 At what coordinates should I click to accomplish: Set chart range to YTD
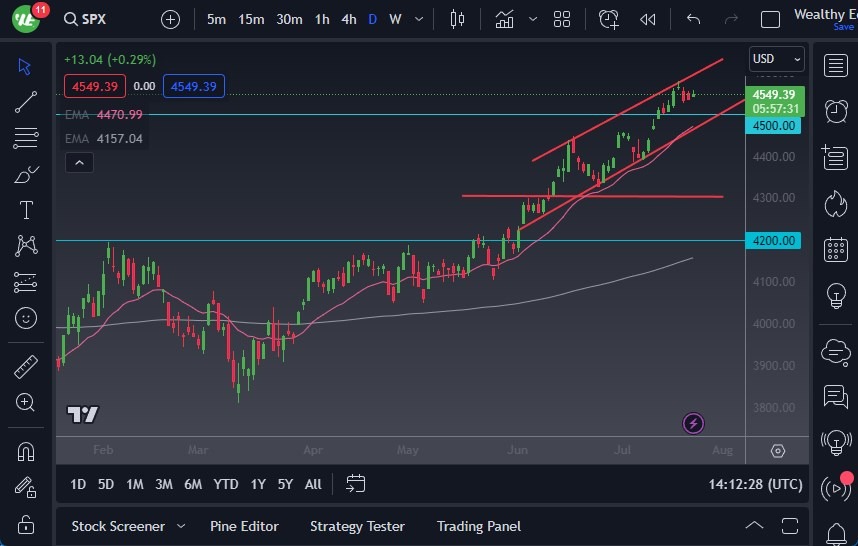pyautogui.click(x=226, y=484)
